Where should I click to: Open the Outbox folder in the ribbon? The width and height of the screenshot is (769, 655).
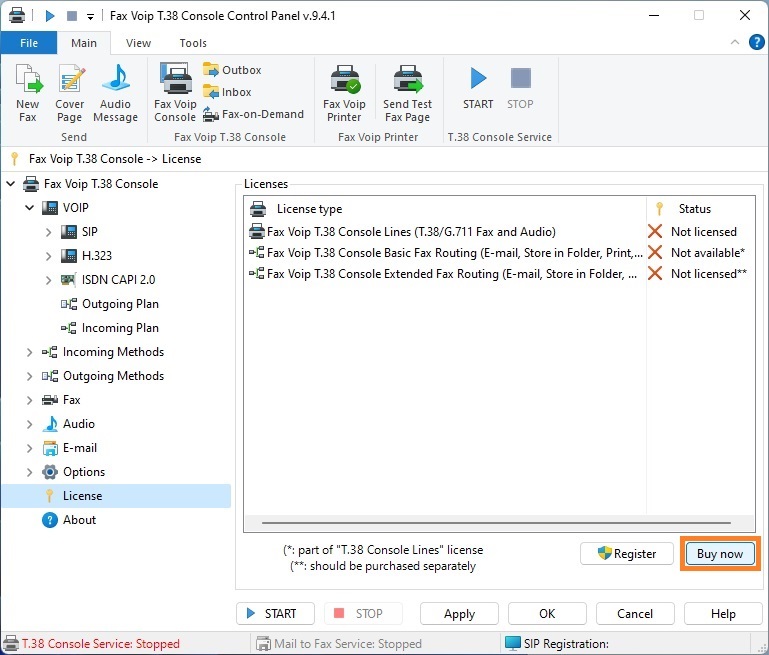pos(232,70)
